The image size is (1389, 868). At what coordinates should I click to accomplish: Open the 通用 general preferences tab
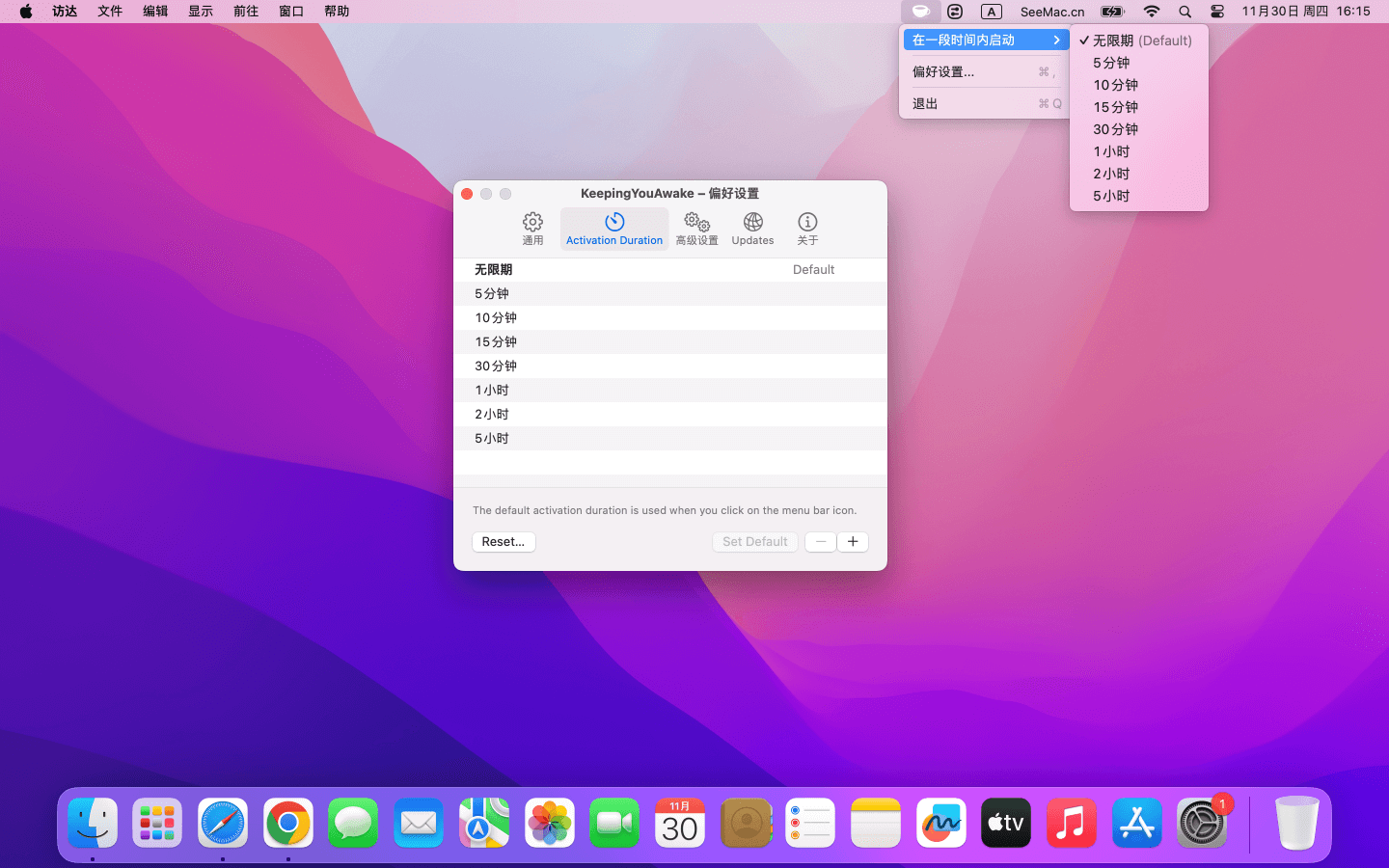532,229
